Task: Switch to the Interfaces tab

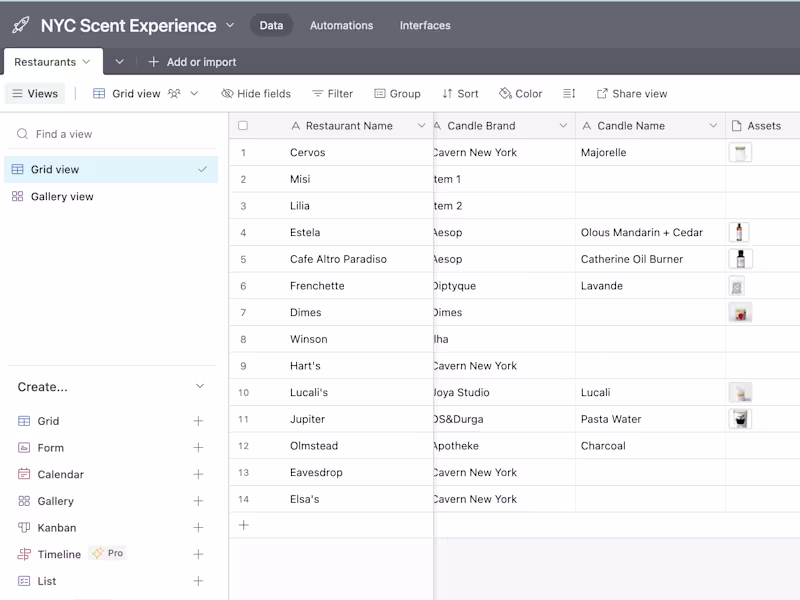Action: point(425,26)
